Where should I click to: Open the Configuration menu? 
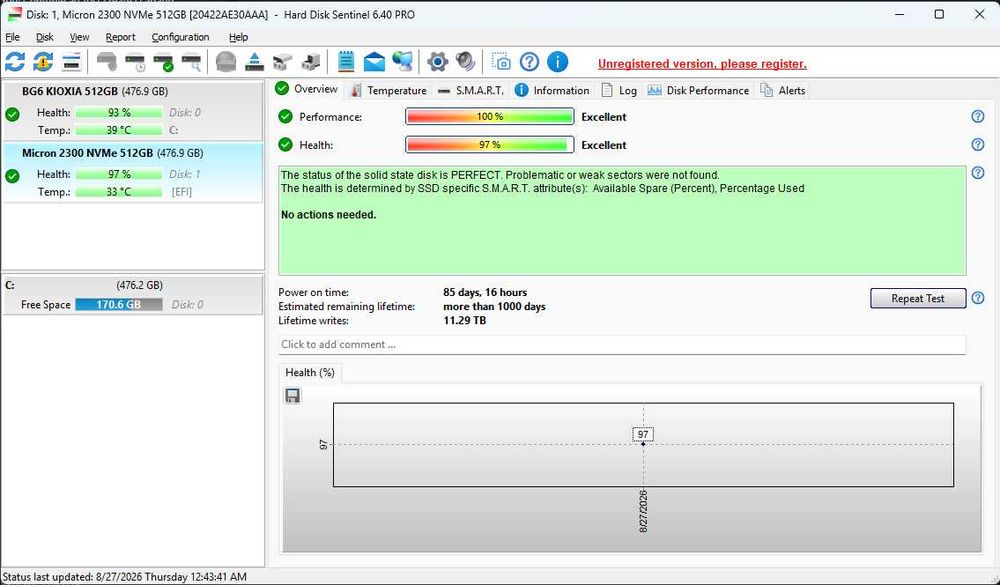click(180, 37)
